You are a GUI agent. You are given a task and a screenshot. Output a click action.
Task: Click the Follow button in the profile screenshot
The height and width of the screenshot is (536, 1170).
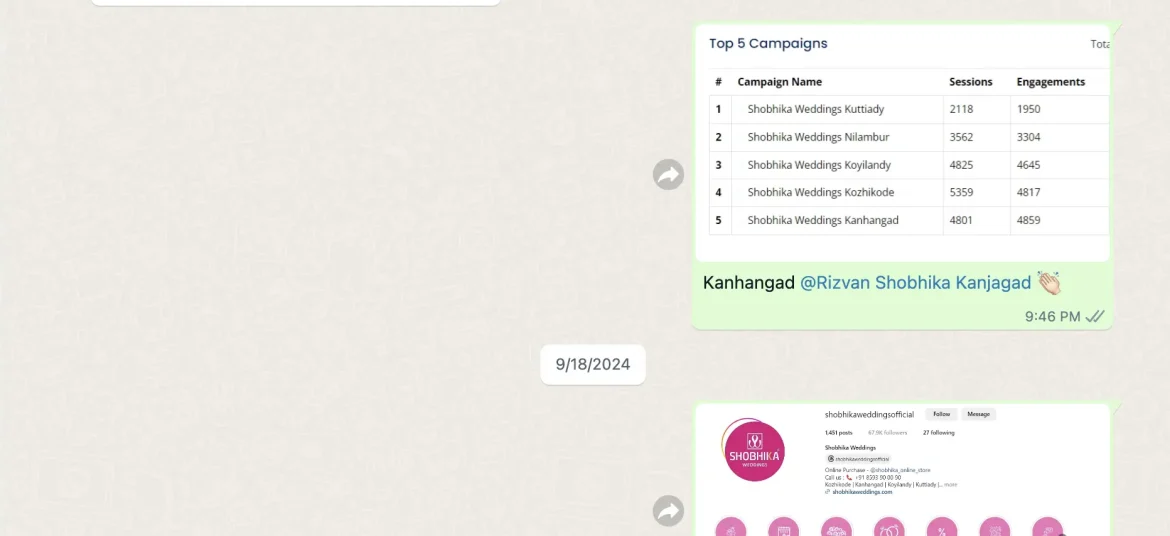pyautogui.click(x=942, y=414)
